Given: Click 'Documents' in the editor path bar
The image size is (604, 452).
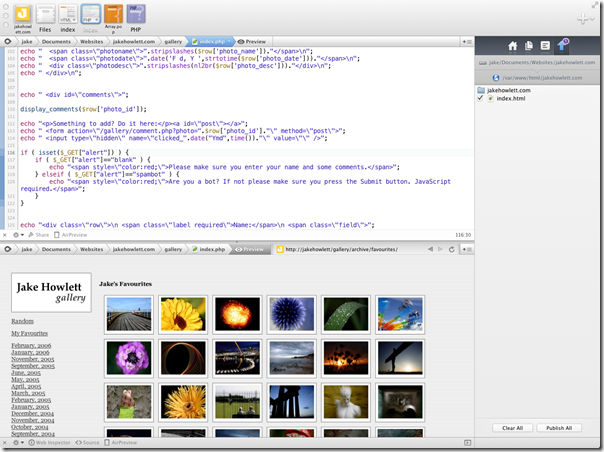Looking at the screenshot, I should [56, 41].
